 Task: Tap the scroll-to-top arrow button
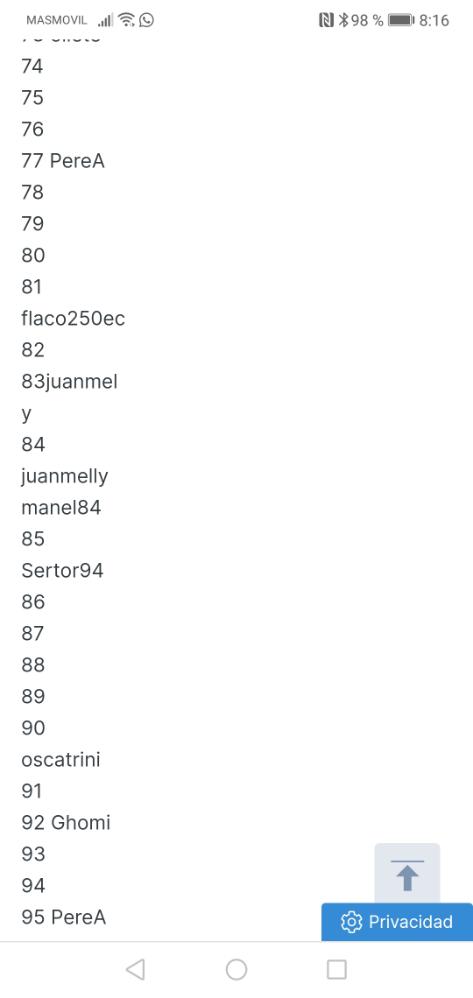(x=407, y=874)
